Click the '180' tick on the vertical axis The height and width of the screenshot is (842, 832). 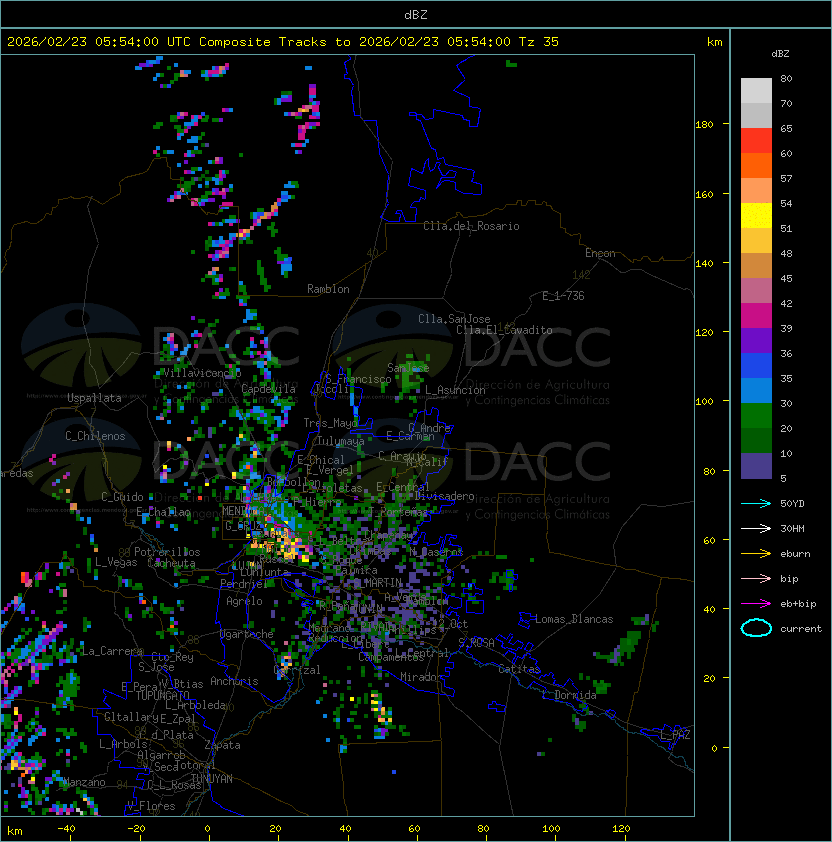pos(704,125)
